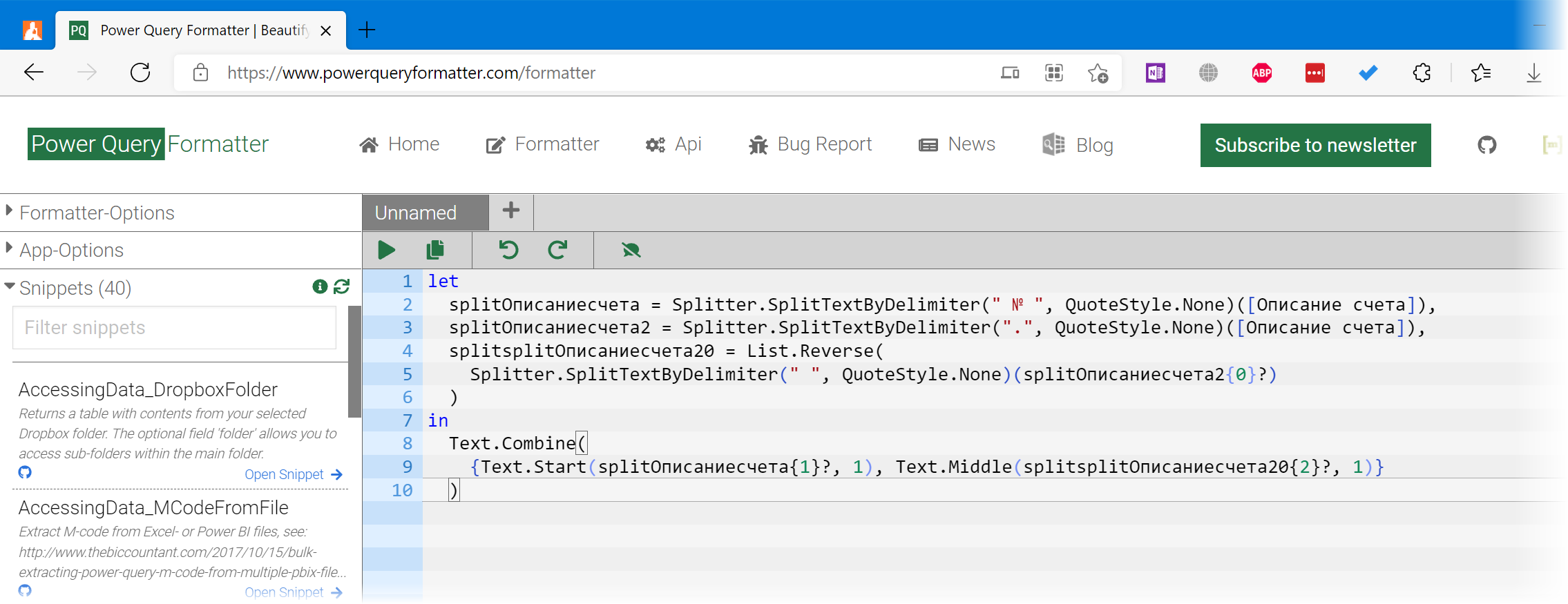The width and height of the screenshot is (1568, 604).
Task: Click the 'in' keyword on line 7
Action: (x=438, y=420)
